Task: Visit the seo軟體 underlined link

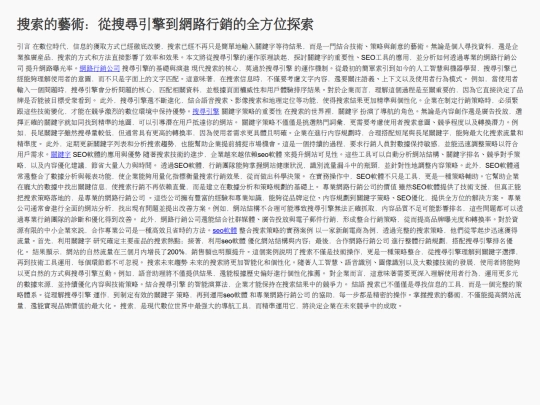Action: (225, 230)
